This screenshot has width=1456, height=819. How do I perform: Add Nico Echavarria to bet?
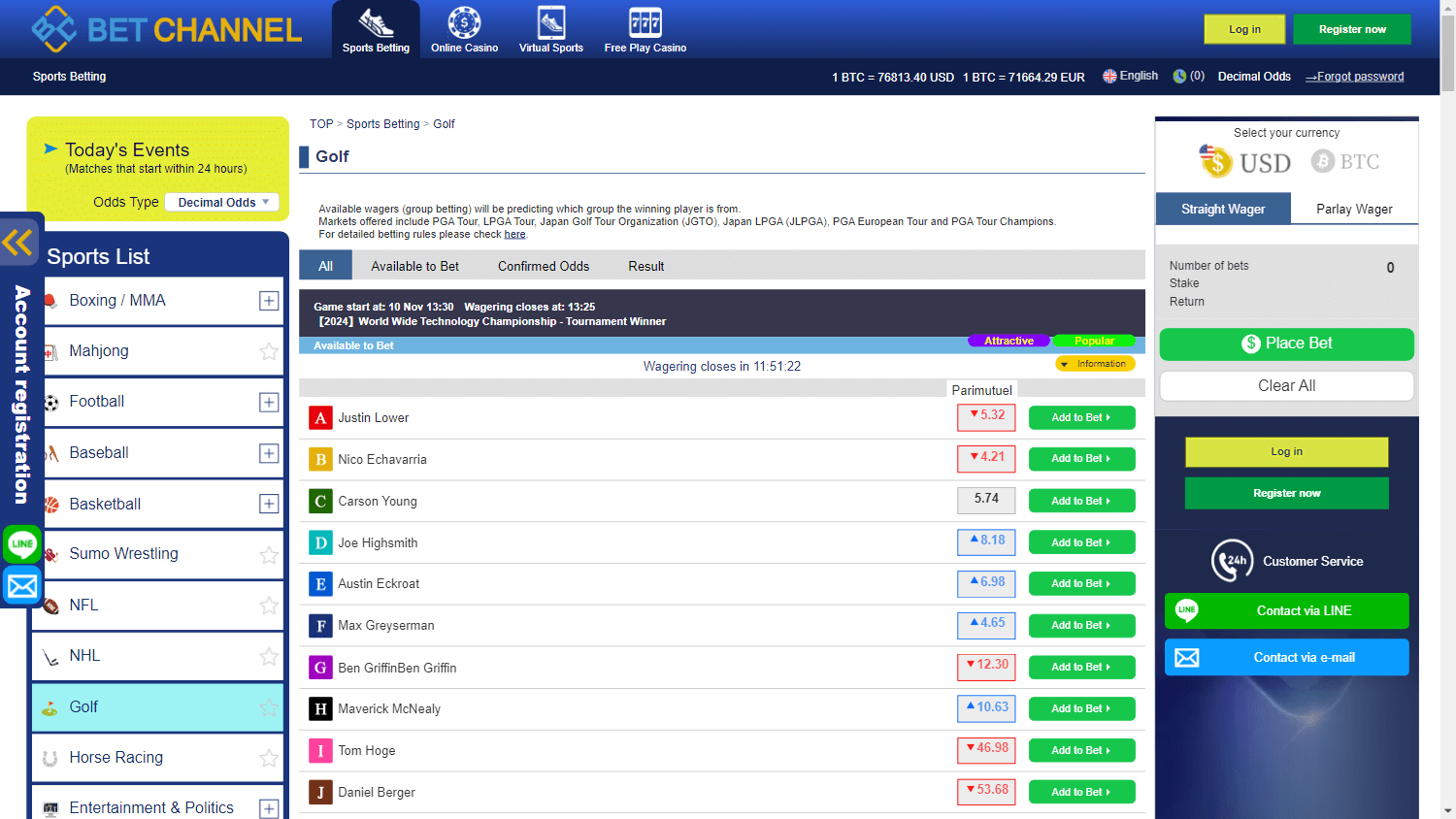(1081, 459)
